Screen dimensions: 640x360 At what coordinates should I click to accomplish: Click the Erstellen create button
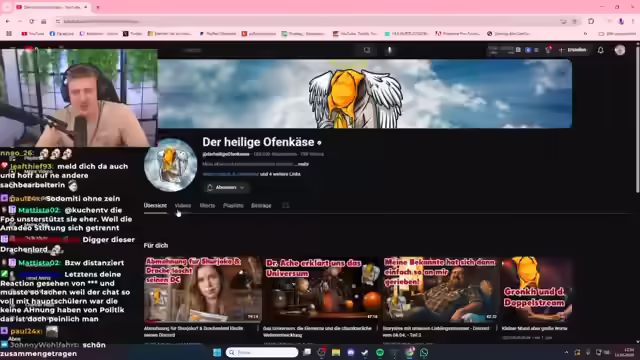(x=573, y=50)
